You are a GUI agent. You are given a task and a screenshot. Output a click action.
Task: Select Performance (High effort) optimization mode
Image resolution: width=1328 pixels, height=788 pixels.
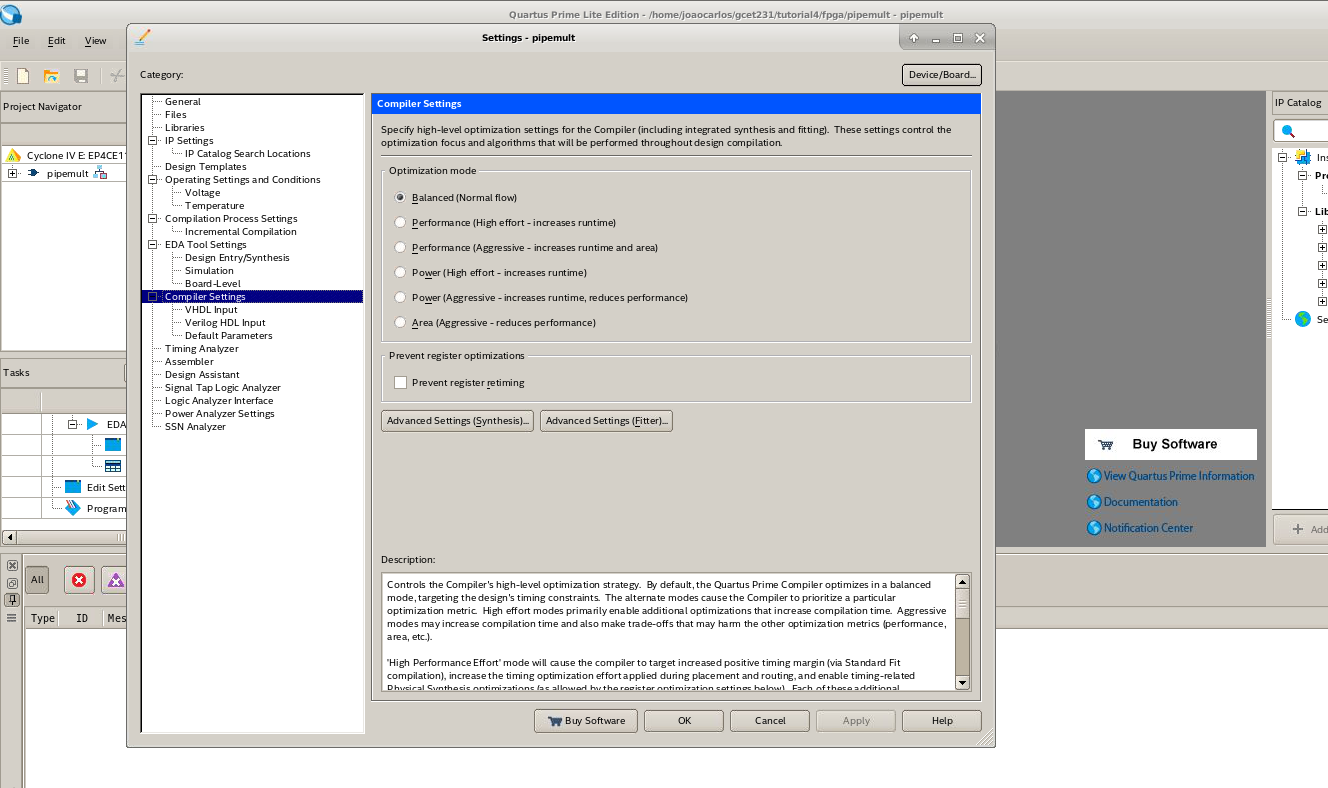click(401, 223)
